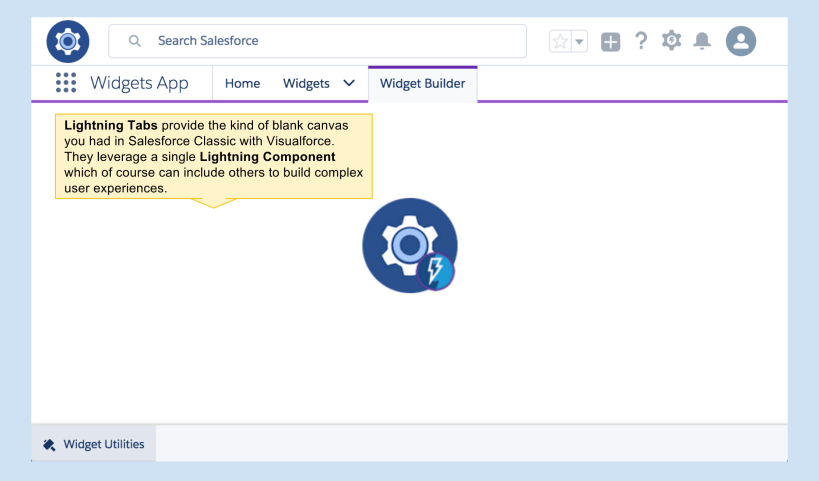Click the magnifier icon in the search bar

[134, 41]
